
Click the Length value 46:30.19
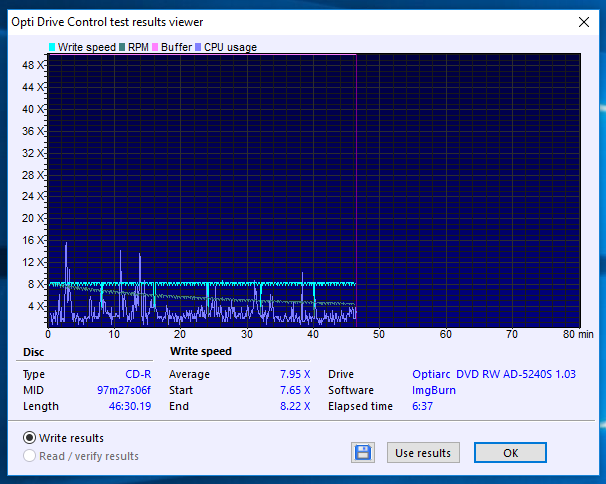click(130, 406)
